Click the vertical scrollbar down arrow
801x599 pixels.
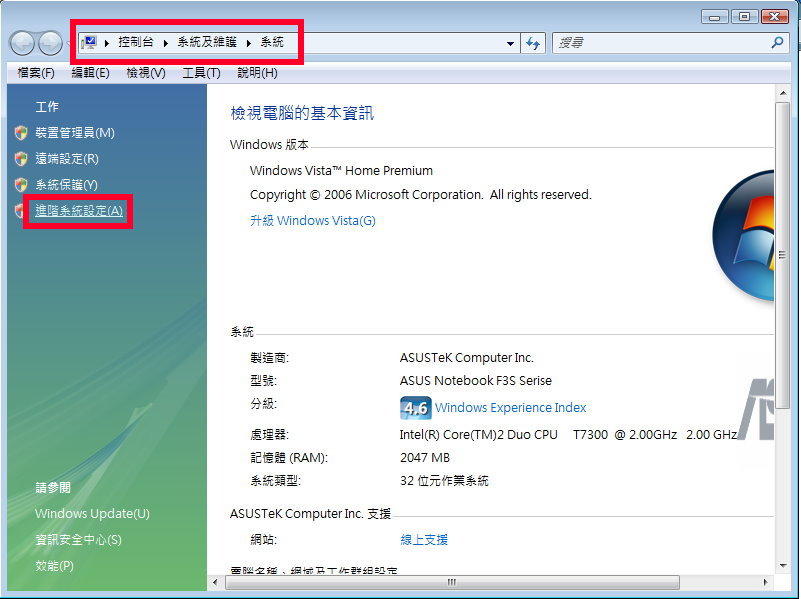coord(782,566)
